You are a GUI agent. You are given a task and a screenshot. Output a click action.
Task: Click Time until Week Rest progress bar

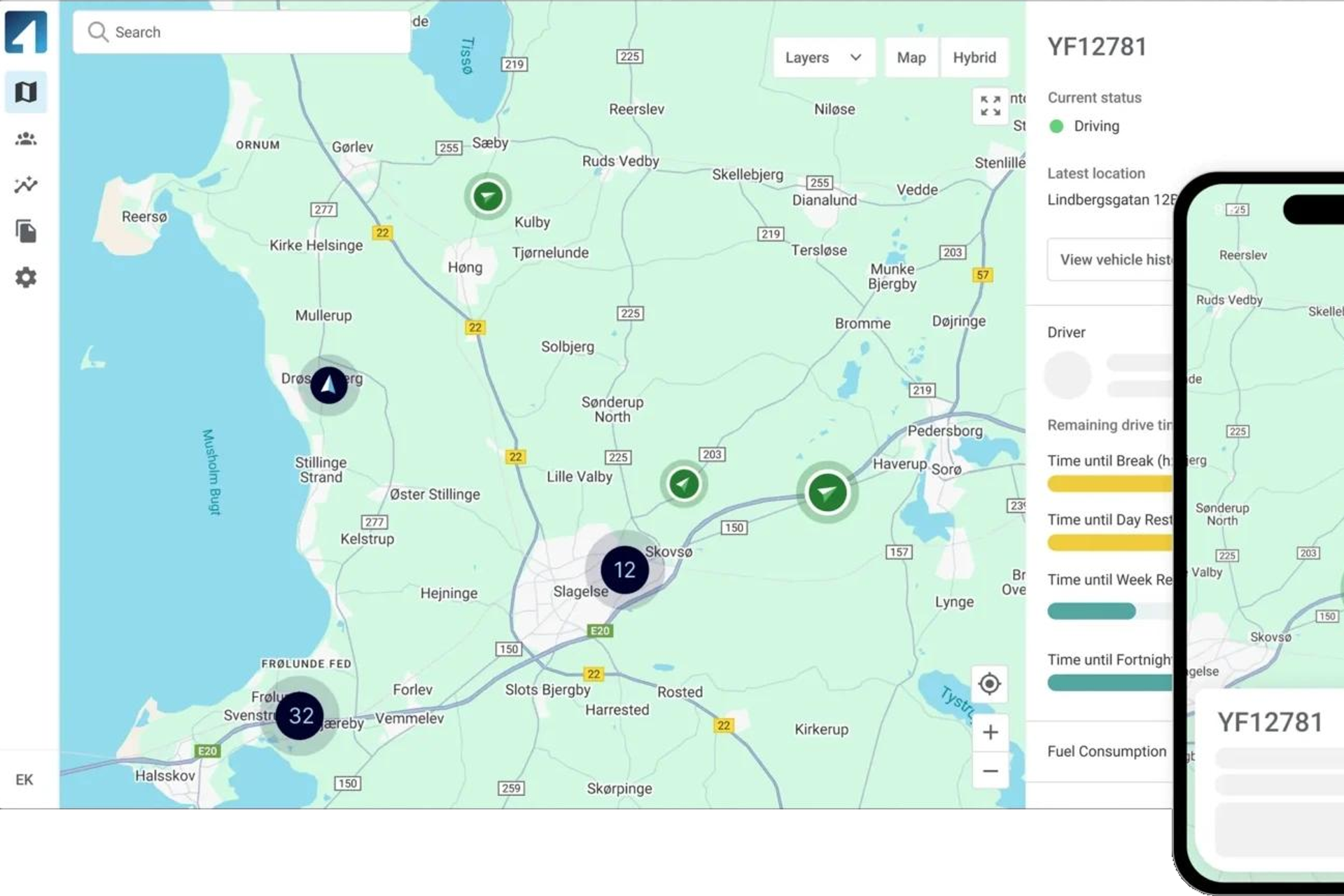[x=1110, y=611]
